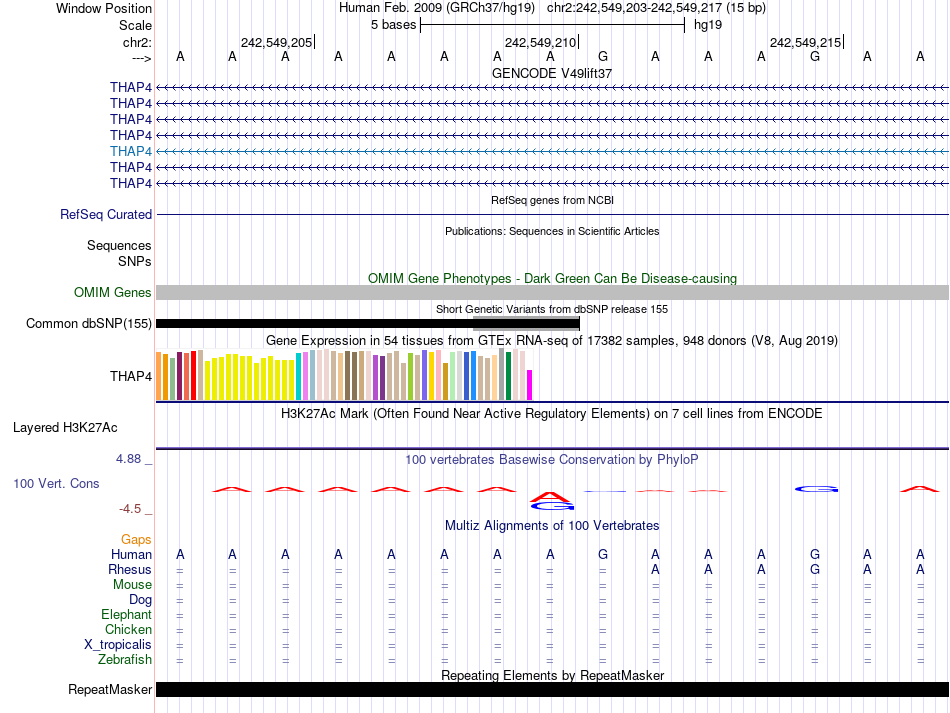This screenshot has width=950, height=713.
Task: Click the Common dbSNP(155) track label
Action: click(x=89, y=323)
